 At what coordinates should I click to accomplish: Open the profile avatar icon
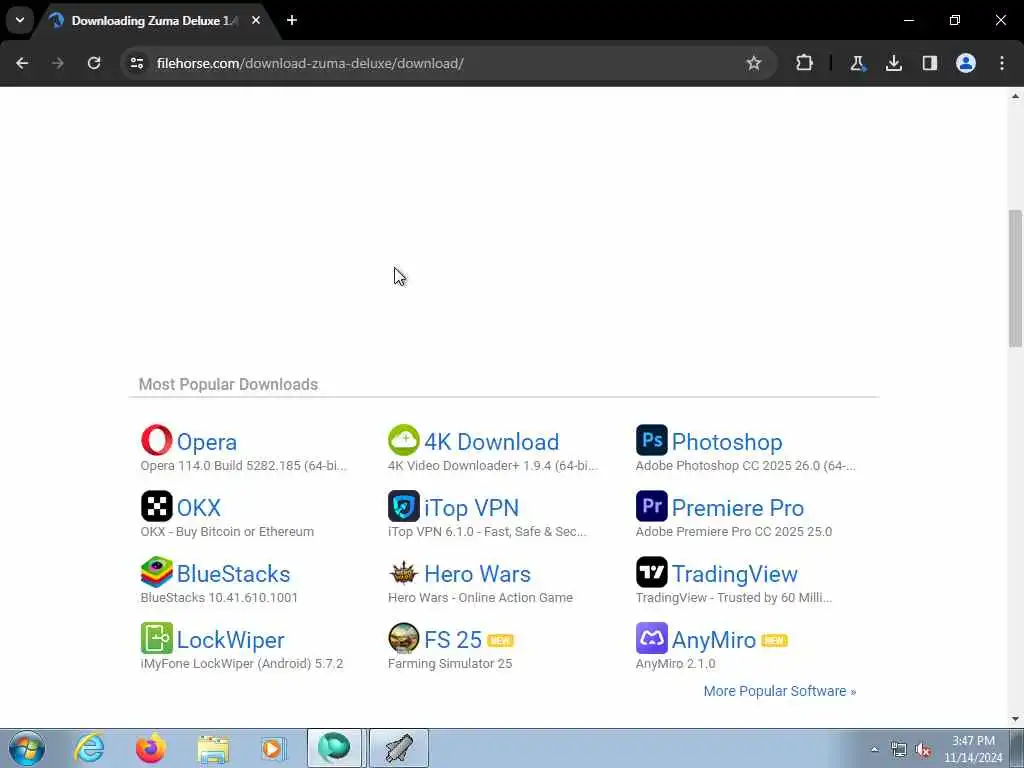(x=966, y=63)
